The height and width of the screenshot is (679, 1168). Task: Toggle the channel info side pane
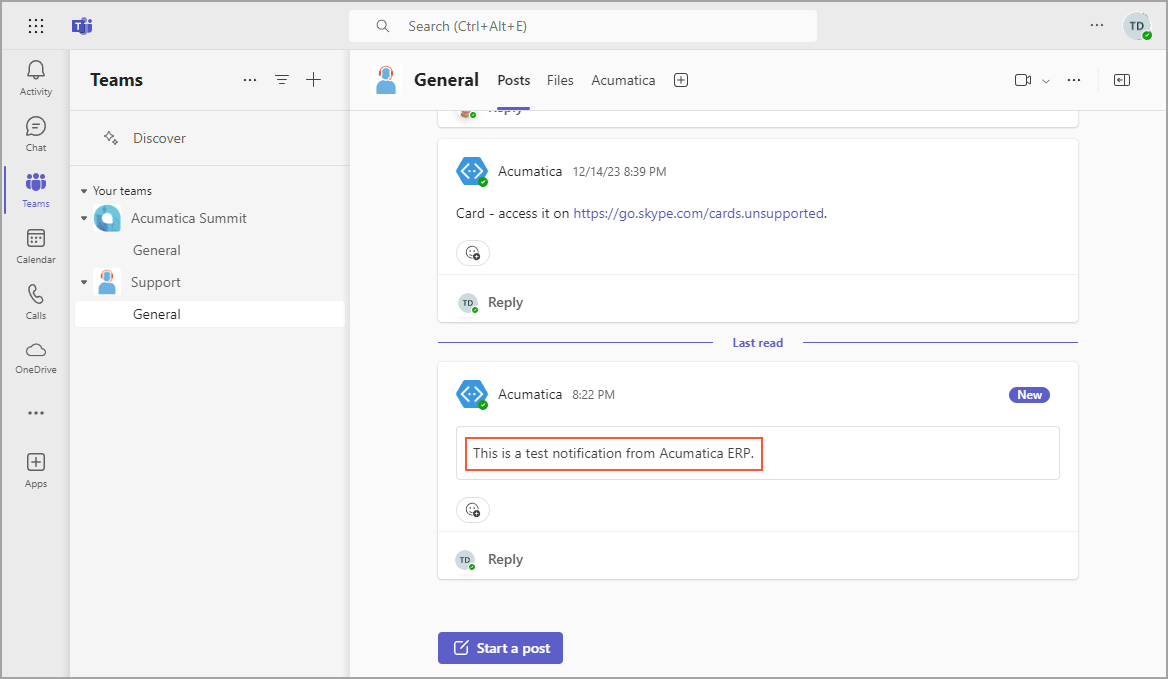pyautogui.click(x=1122, y=80)
